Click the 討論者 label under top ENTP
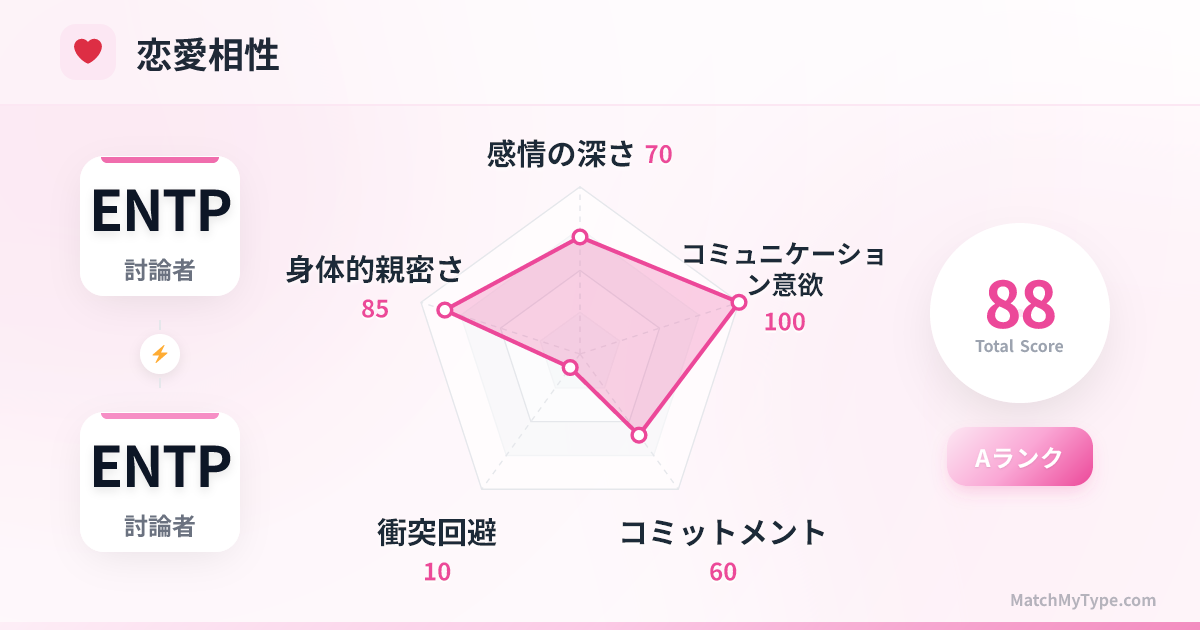Screen dimensions: 1200x630 click(x=160, y=270)
